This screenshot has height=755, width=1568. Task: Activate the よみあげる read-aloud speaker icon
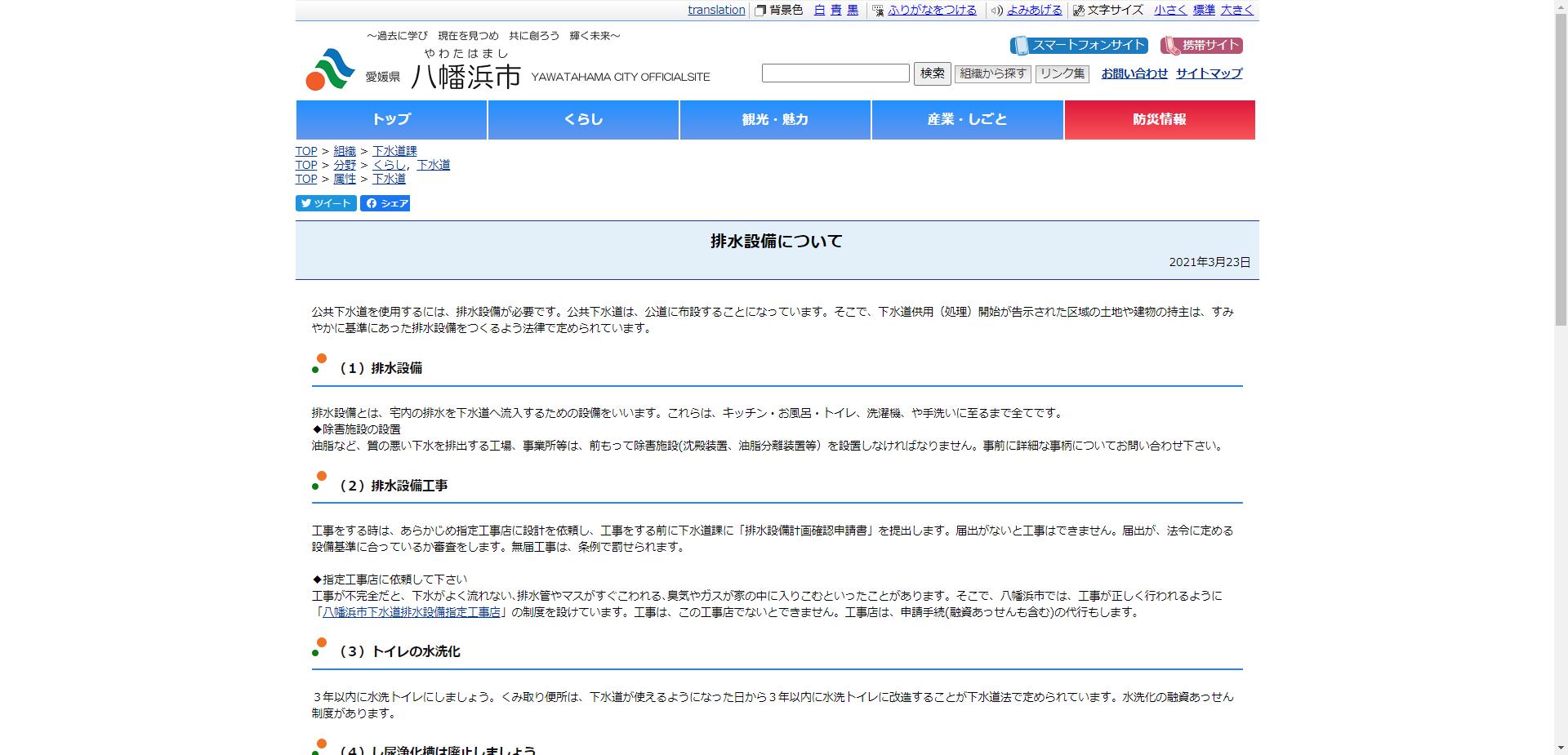point(994,11)
